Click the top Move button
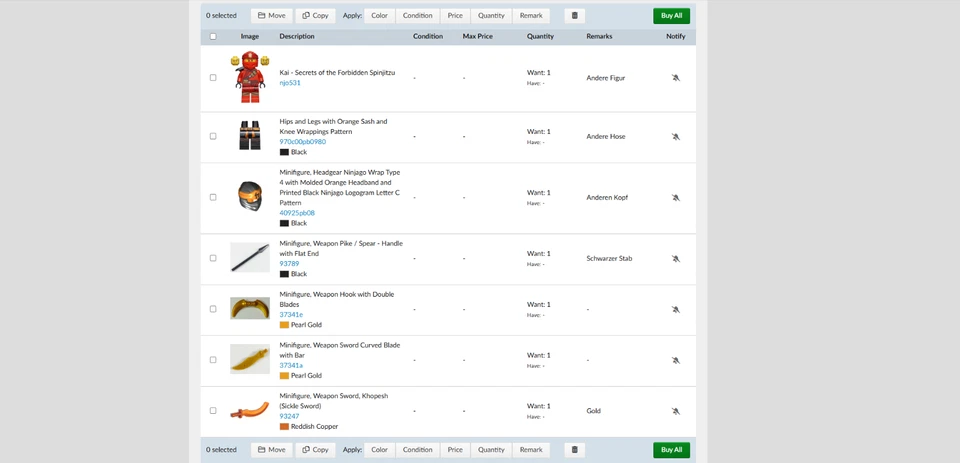This screenshot has width=960, height=463. coord(271,15)
